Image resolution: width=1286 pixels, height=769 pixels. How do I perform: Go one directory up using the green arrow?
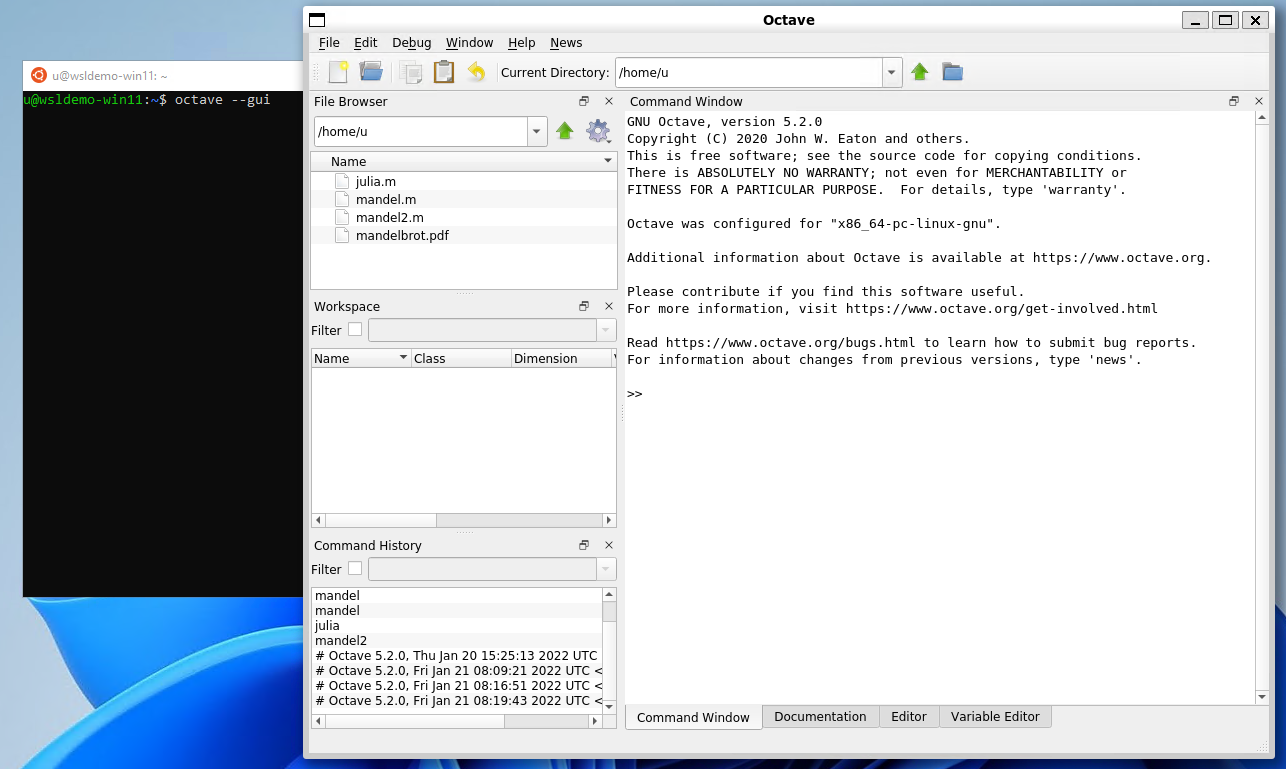pos(919,71)
